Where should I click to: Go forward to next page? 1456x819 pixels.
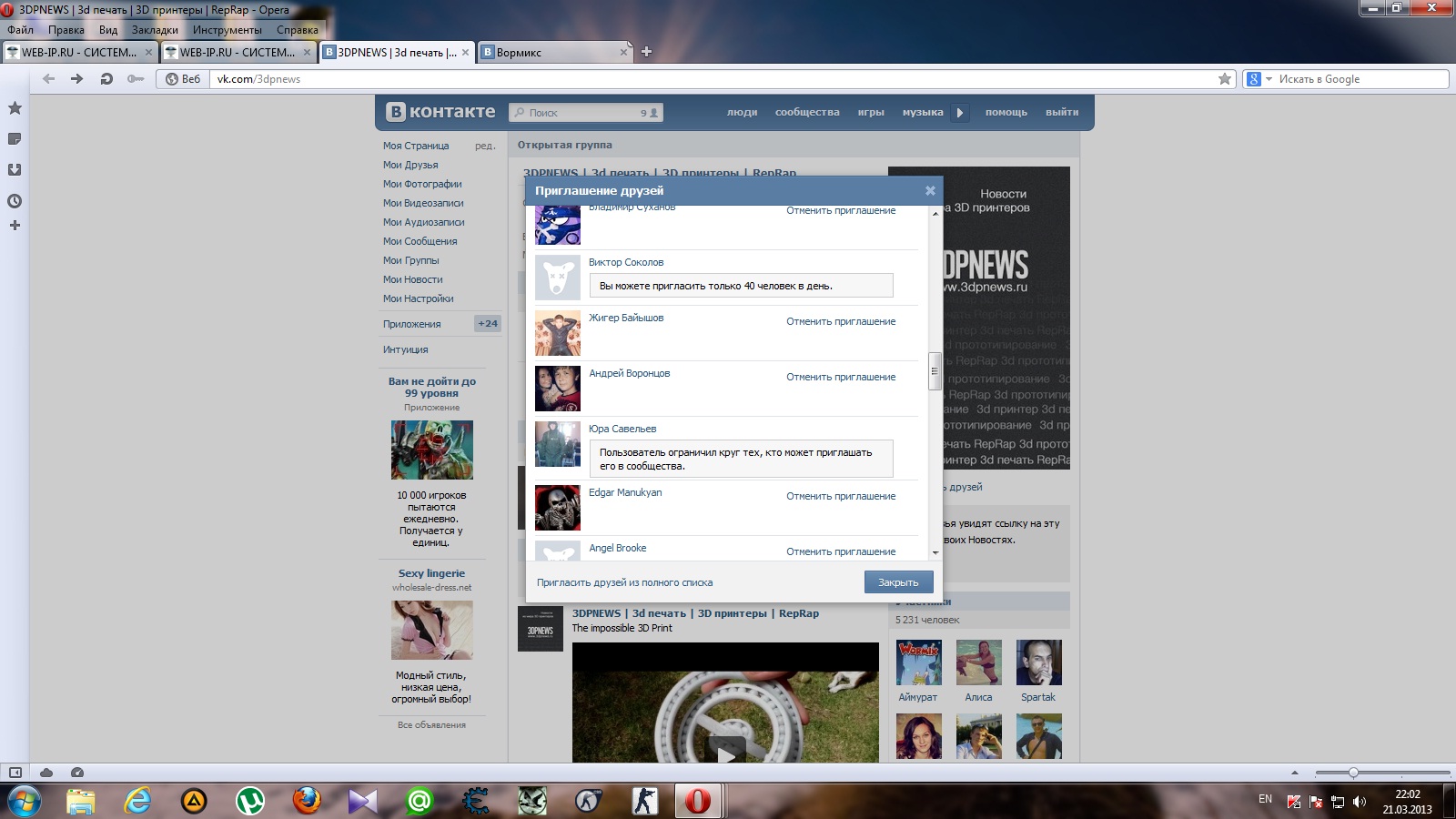click(x=77, y=79)
